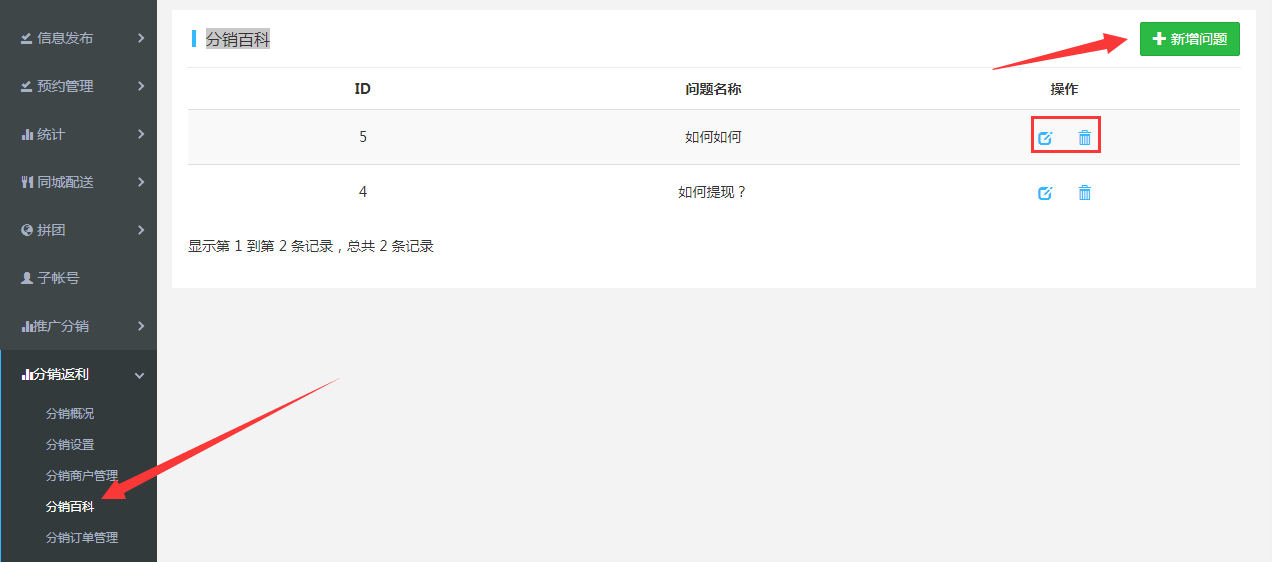Screen dimensions: 1272x562
Task: Click edit icon for row ID 5
Action: click(x=1045, y=138)
